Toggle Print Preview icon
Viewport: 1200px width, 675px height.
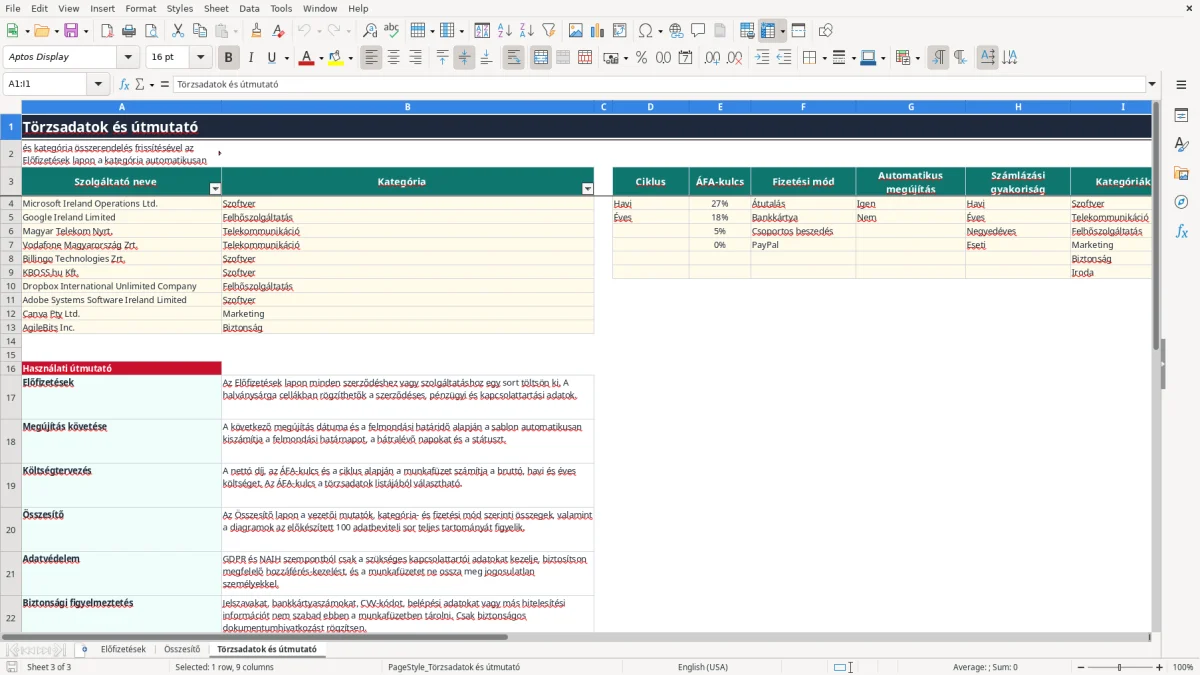coord(151,31)
